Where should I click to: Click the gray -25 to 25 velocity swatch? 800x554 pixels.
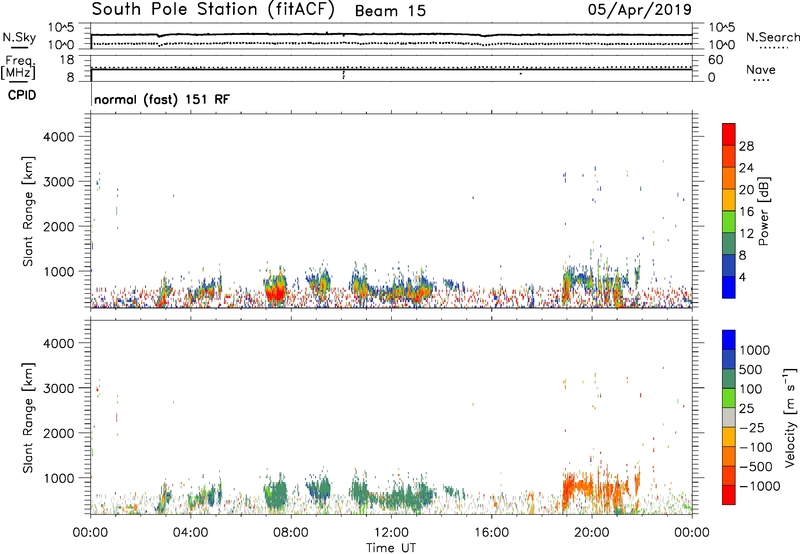click(x=729, y=417)
